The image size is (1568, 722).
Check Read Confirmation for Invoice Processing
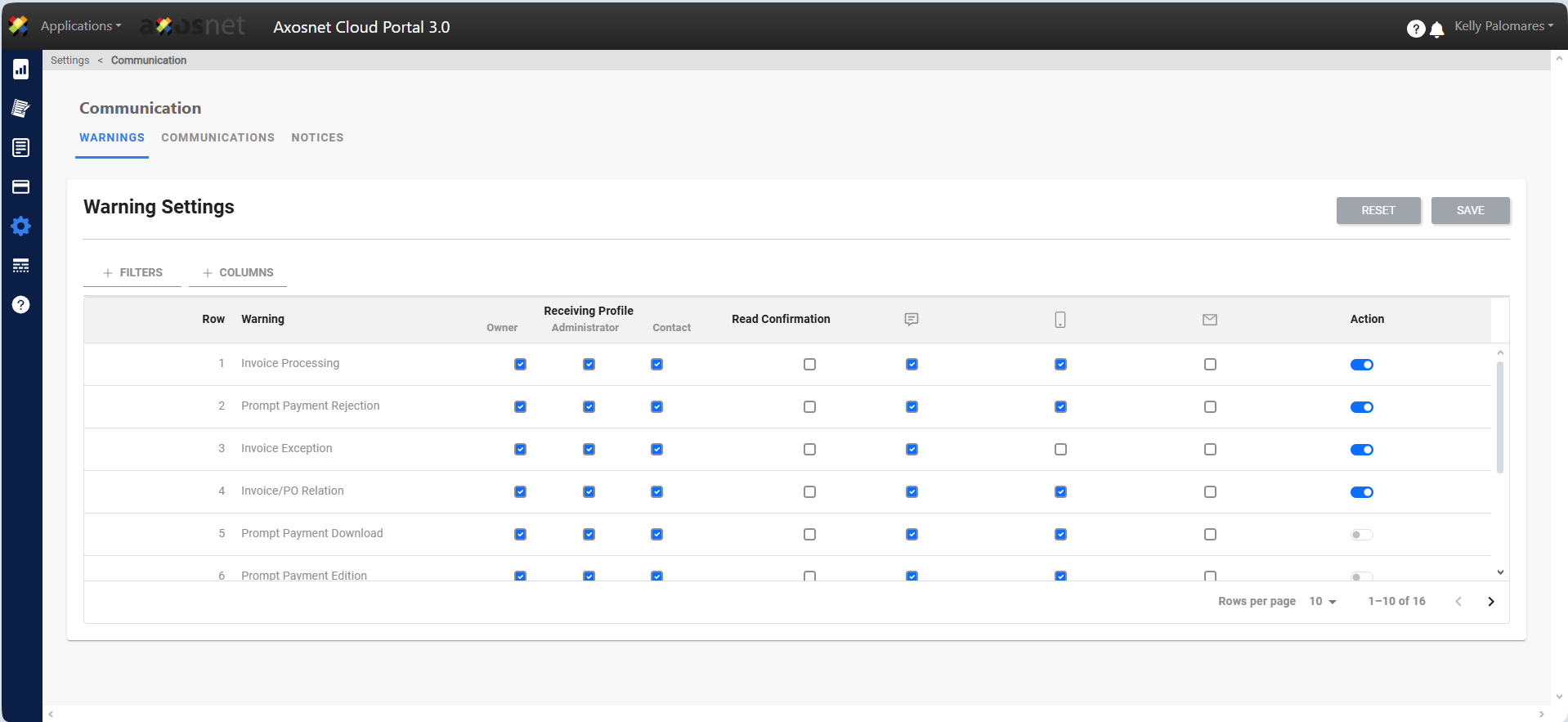809,365
